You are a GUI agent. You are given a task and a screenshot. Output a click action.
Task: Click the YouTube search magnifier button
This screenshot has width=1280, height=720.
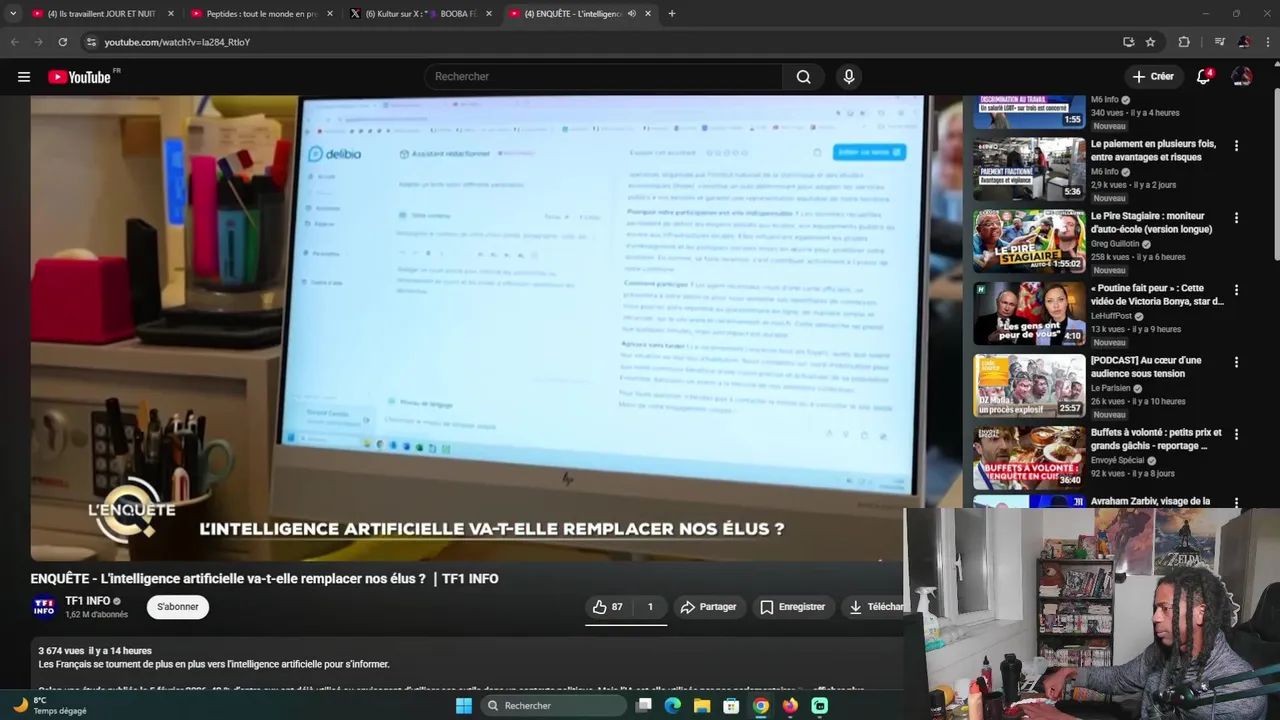[x=803, y=77]
